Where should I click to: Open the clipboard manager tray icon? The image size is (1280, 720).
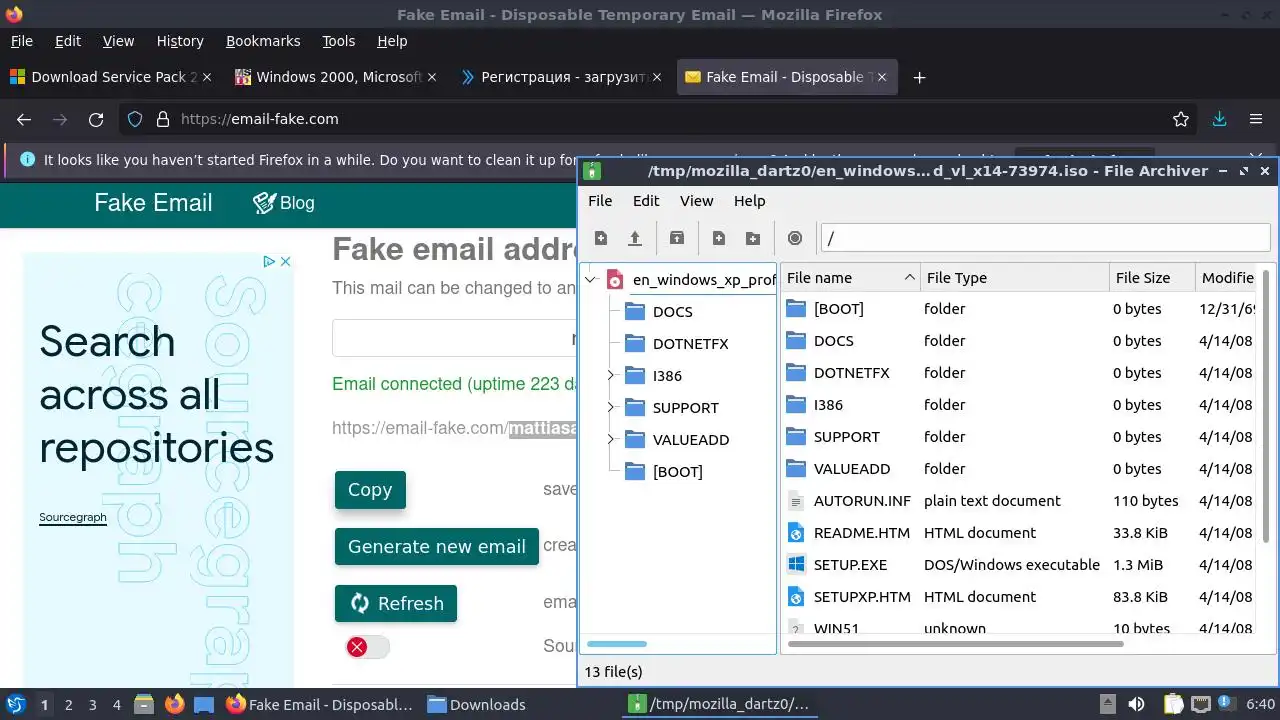click(1173, 704)
